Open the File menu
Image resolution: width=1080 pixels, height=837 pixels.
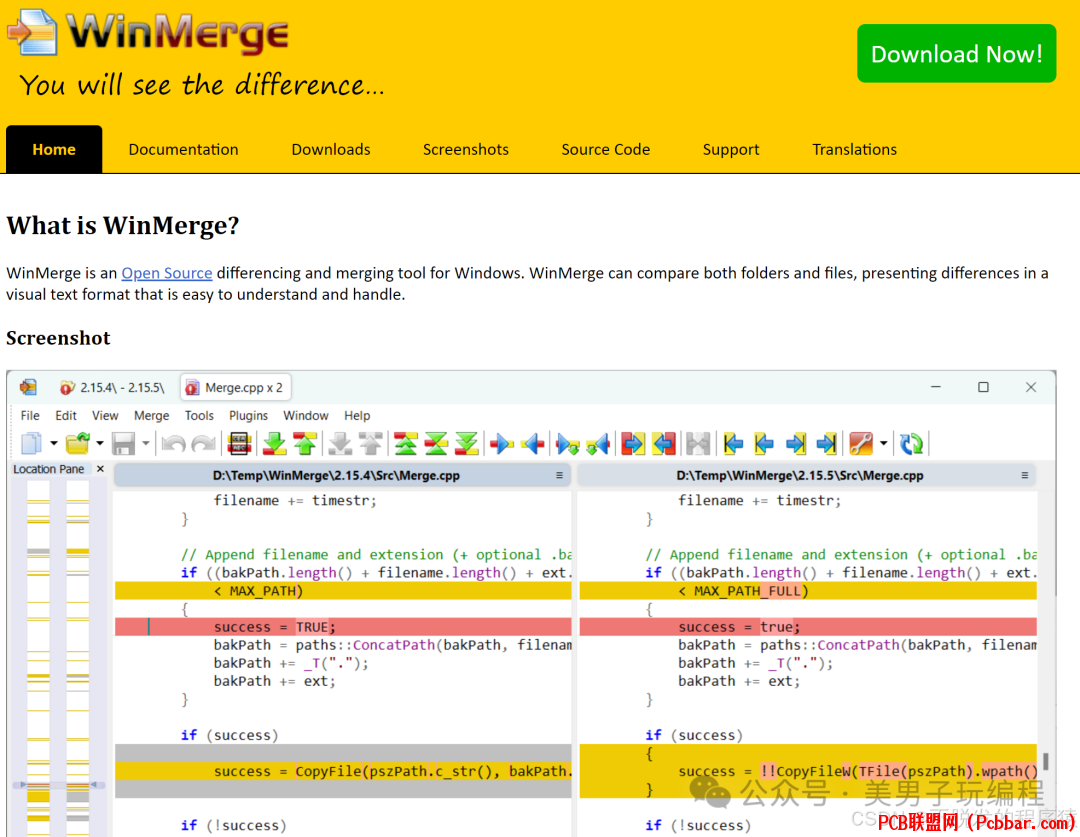[x=30, y=415]
